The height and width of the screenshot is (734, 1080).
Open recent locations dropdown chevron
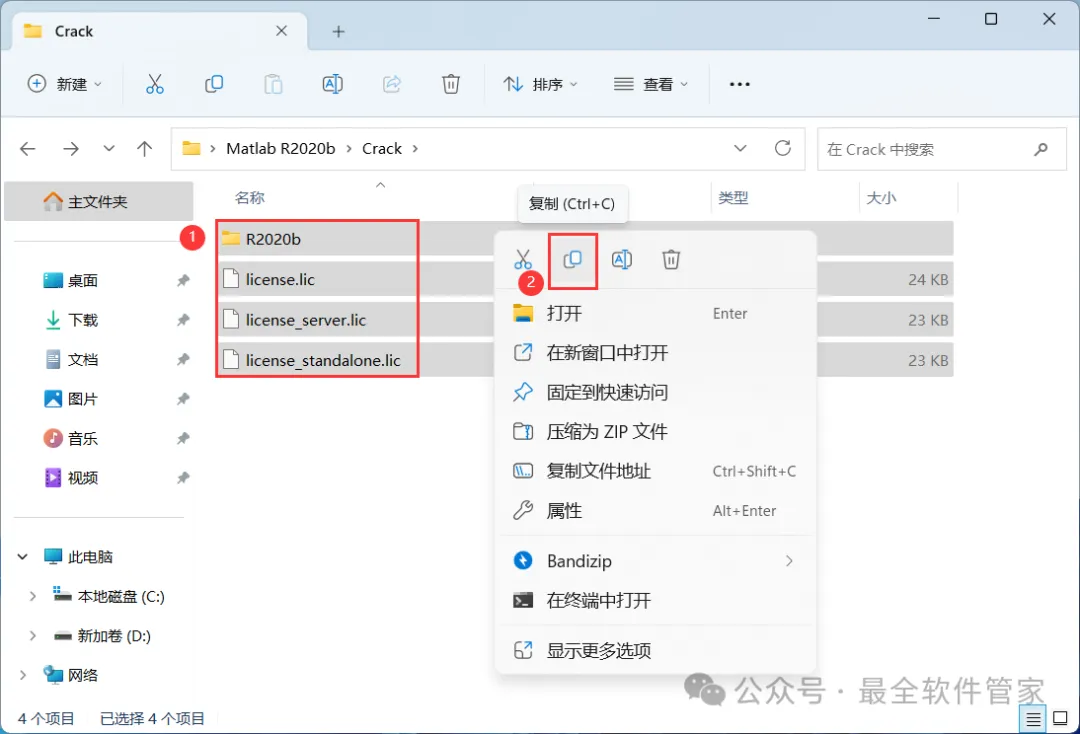[x=109, y=149]
